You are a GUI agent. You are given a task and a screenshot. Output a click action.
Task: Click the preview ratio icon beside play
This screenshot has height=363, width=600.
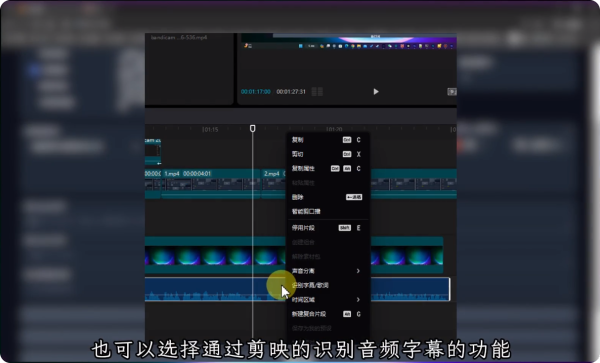click(452, 92)
